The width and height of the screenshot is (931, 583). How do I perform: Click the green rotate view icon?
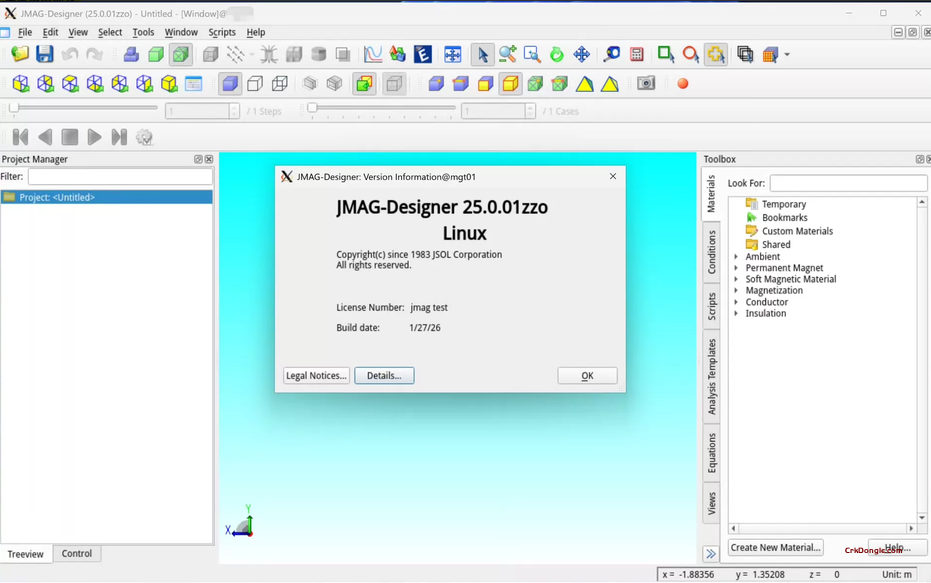pyautogui.click(x=556, y=55)
